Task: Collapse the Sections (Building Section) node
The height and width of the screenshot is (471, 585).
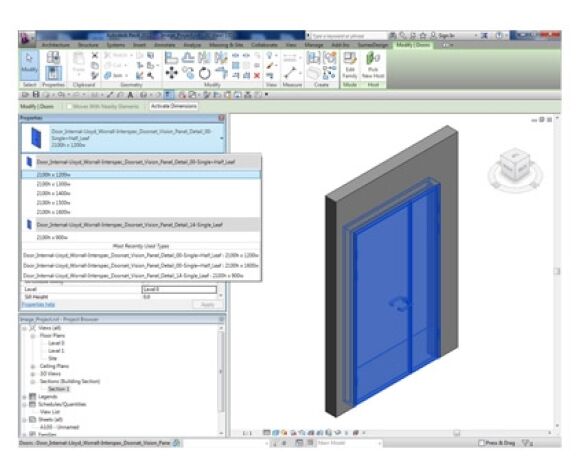Action: click(x=33, y=381)
